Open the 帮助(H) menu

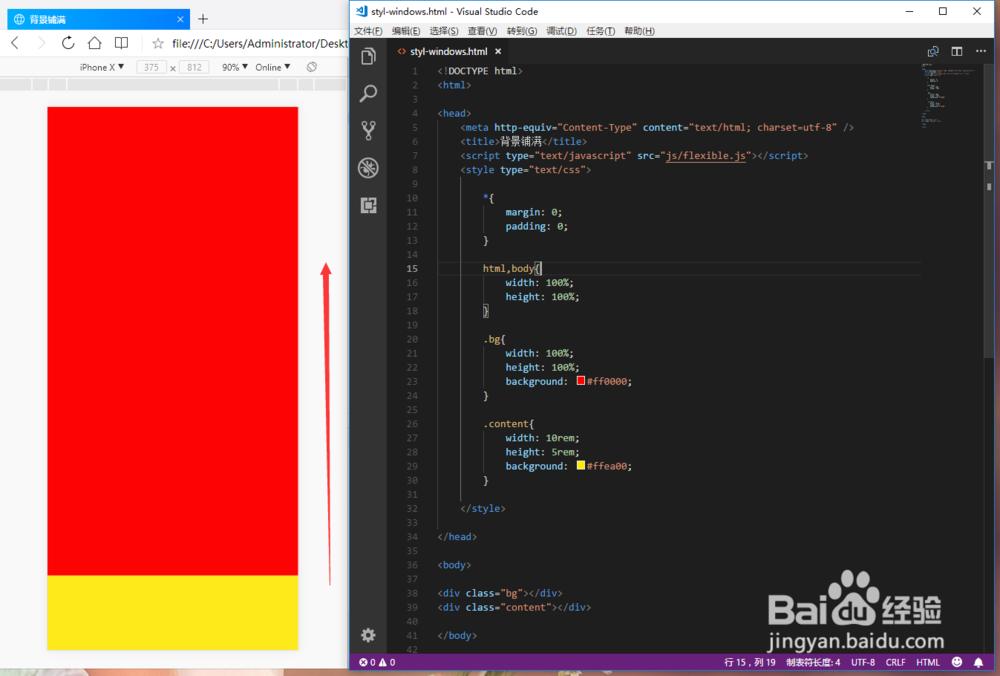pyautogui.click(x=639, y=31)
